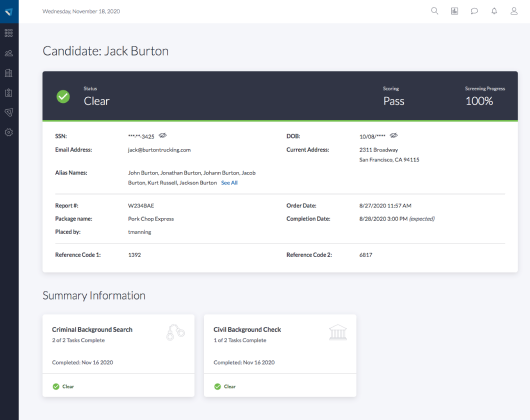Screen dimensions: 530x420
Task: Click the app logo in top-left corner
Action: tap(9, 11)
